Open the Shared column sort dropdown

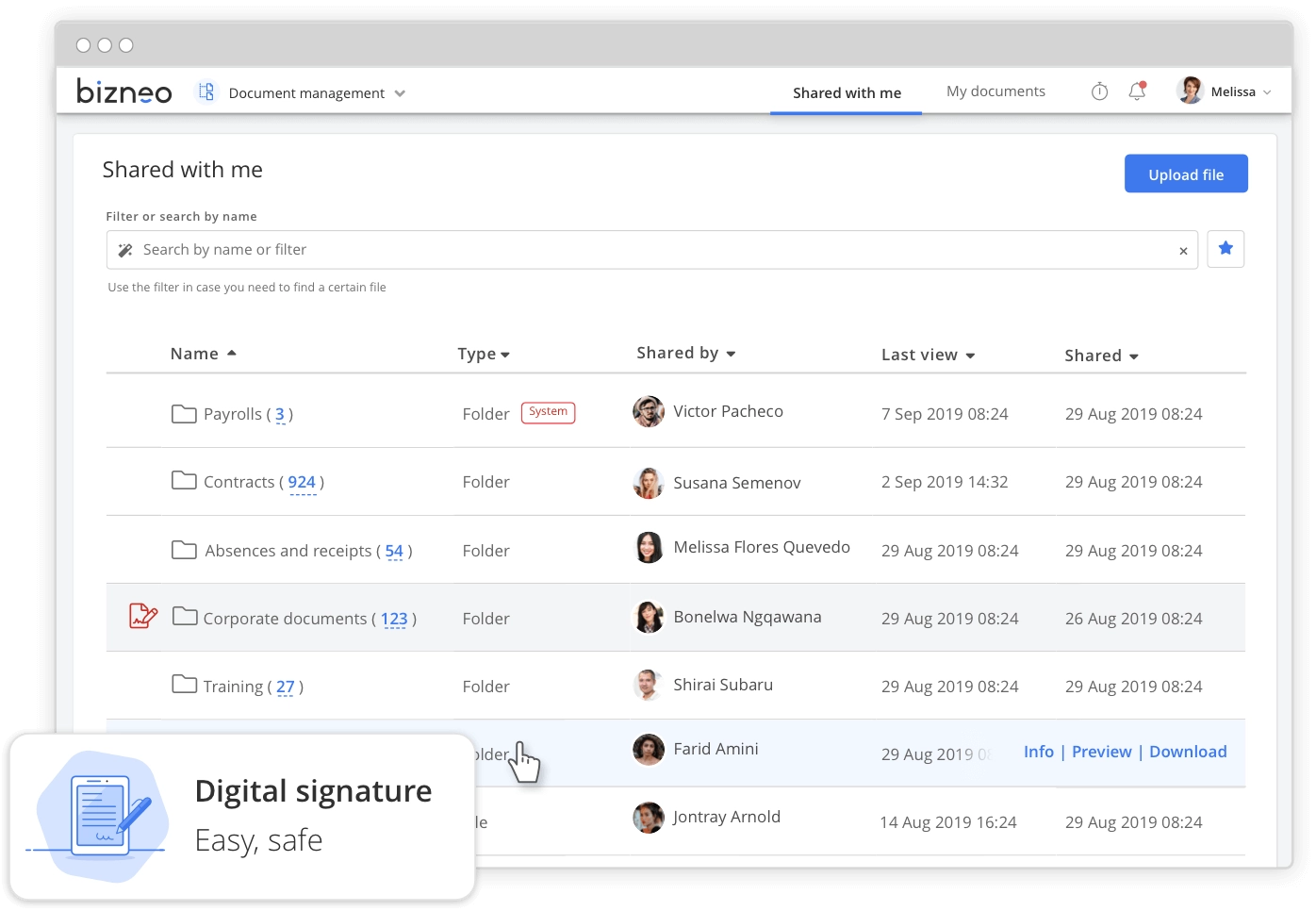[1134, 356]
